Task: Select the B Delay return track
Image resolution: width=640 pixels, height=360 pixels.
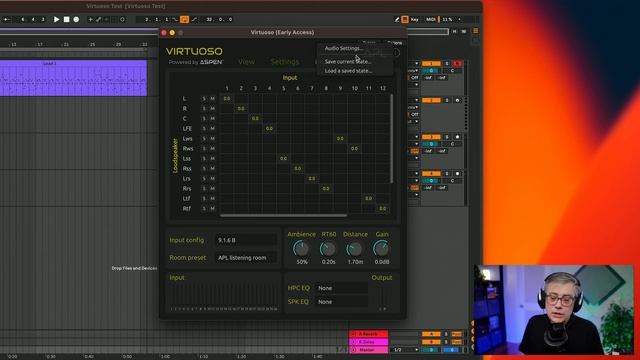Action: 369,342
